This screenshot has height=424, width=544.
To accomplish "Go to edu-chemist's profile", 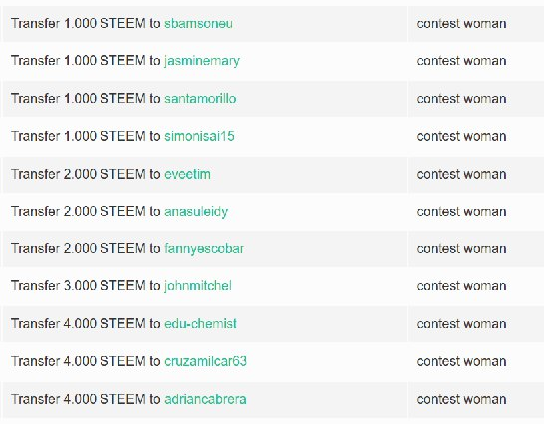I will (x=200, y=323).
